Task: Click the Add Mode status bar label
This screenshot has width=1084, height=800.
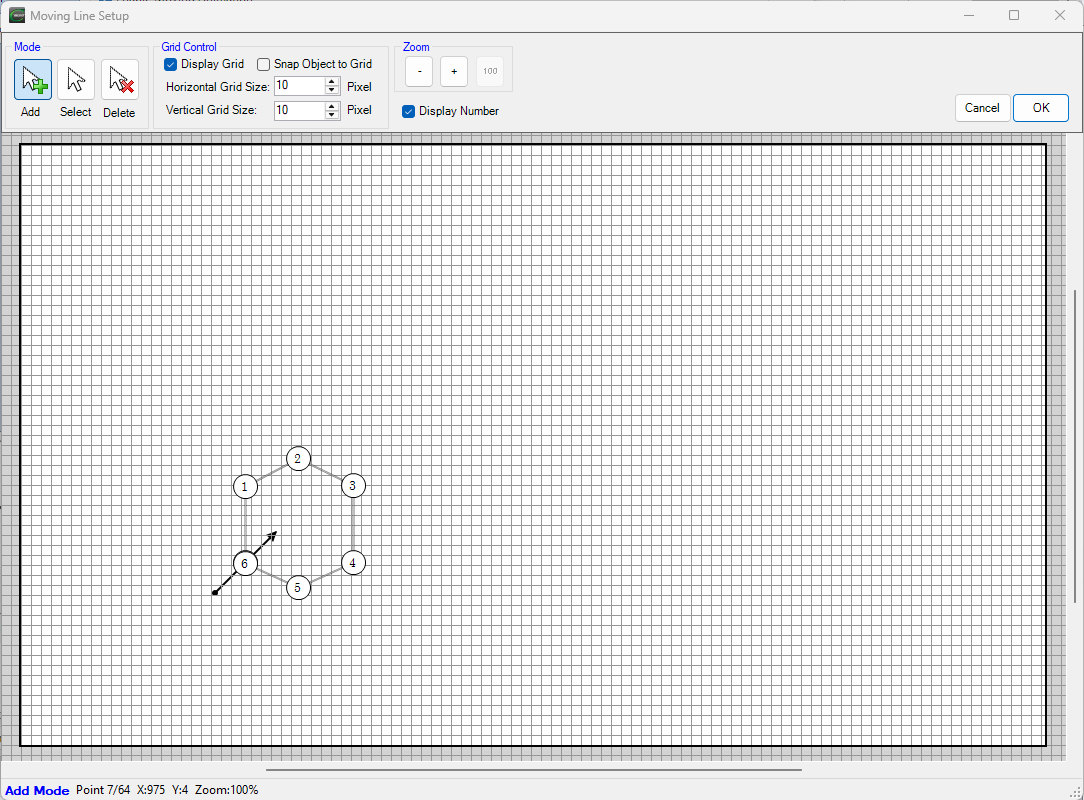Action: [37, 790]
